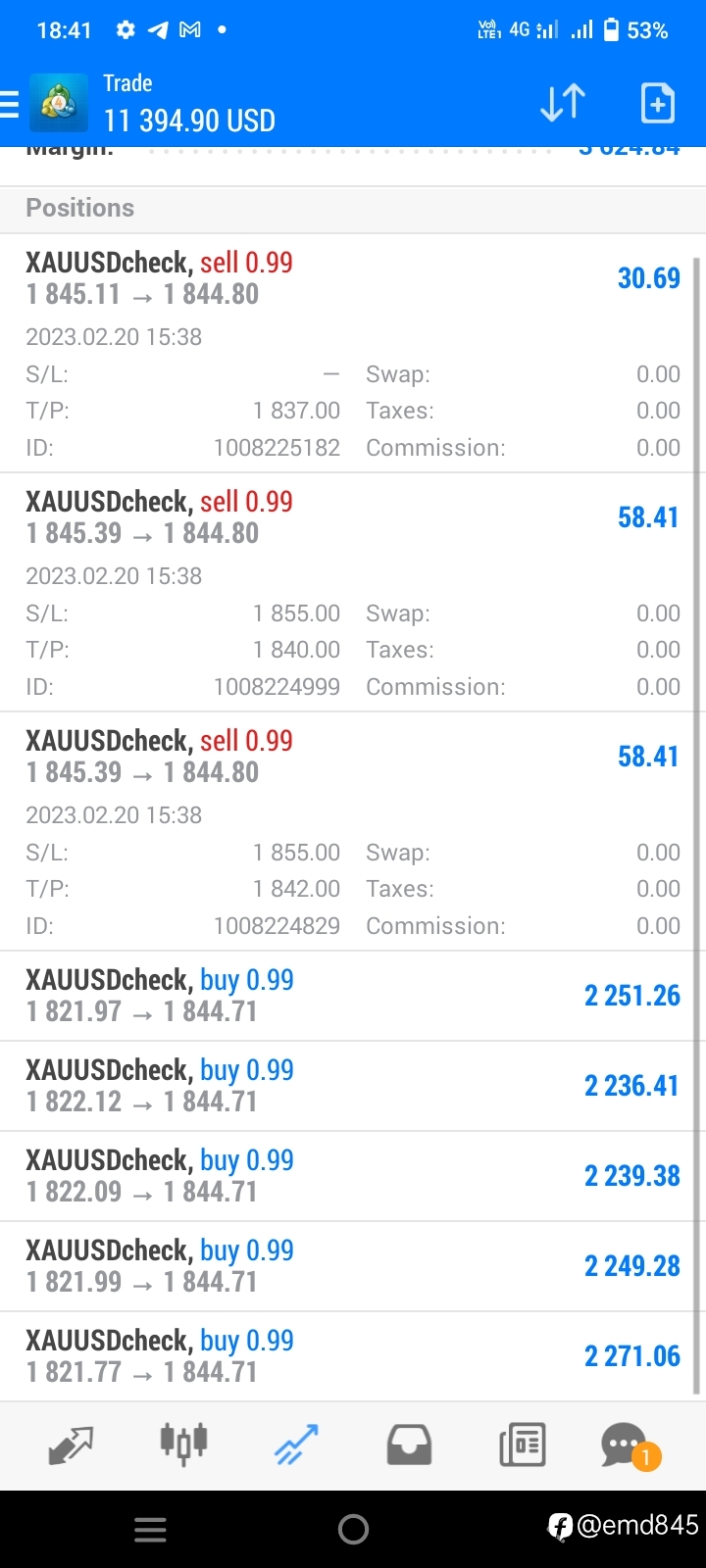Tap the MetaTrader app logo icon
The image size is (706, 1568).
59,102
